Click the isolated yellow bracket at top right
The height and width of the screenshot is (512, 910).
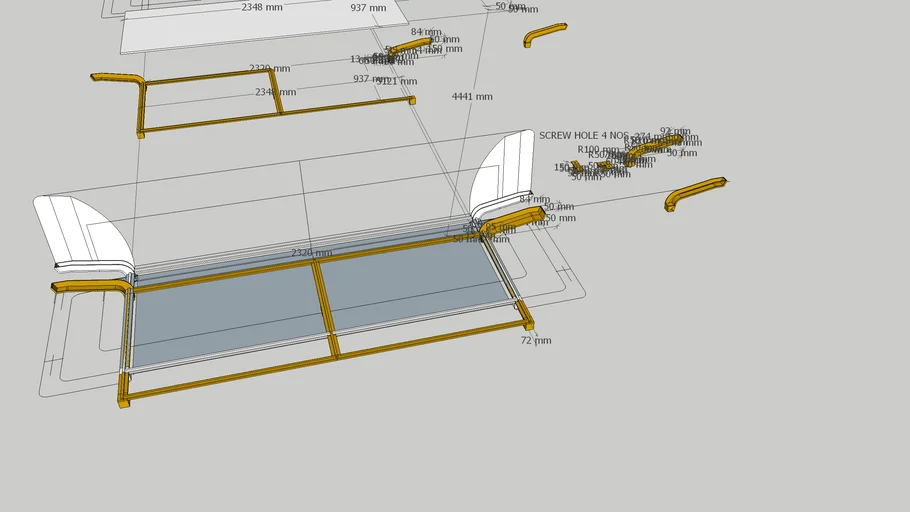click(x=545, y=34)
